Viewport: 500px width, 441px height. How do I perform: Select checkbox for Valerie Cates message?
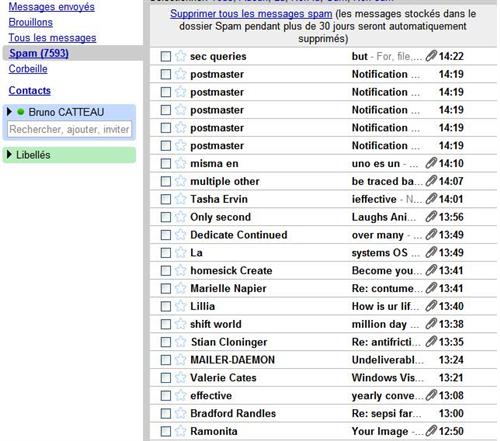(166, 378)
